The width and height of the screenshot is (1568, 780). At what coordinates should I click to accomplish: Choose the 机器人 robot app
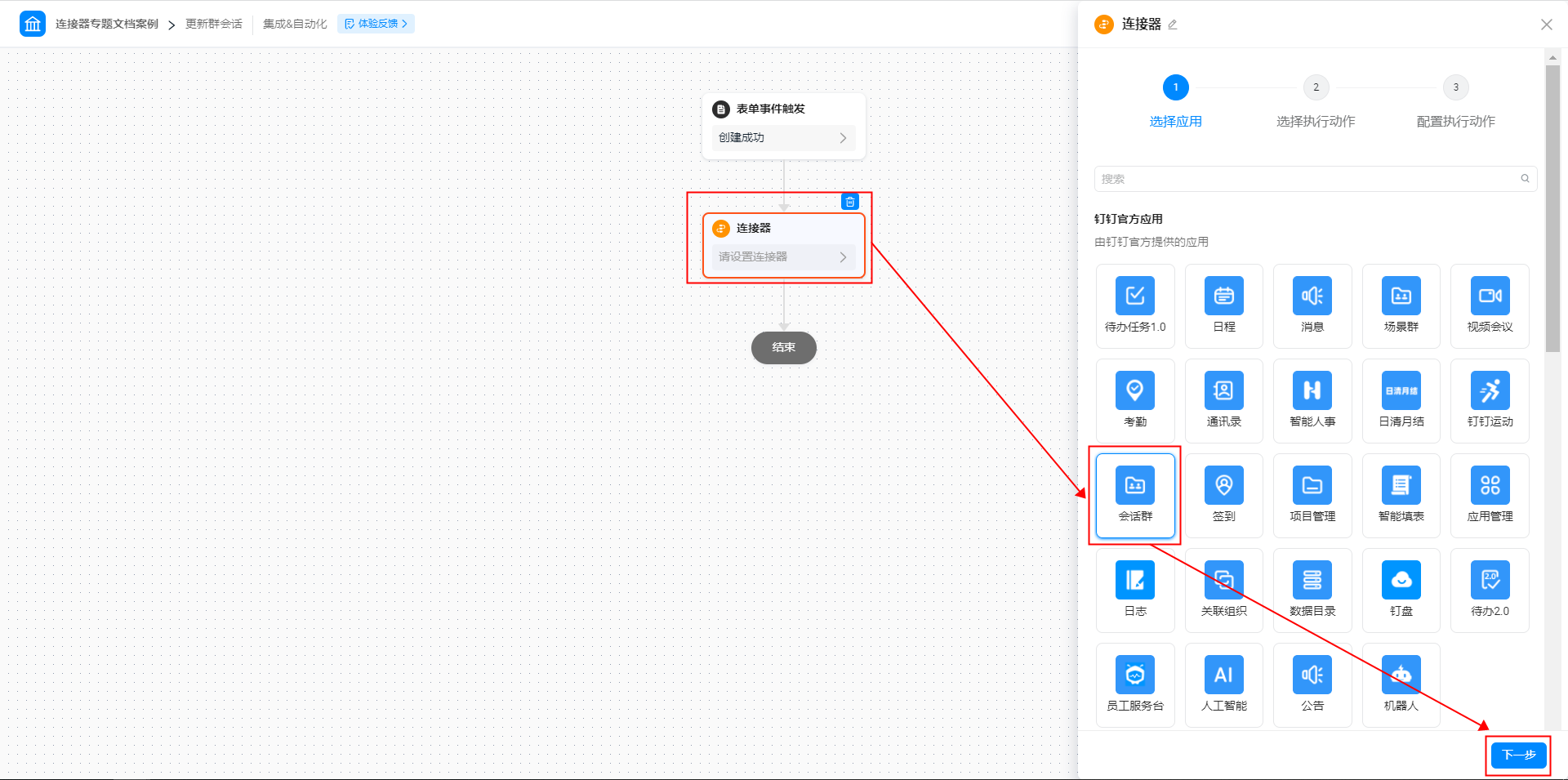[x=1401, y=684]
